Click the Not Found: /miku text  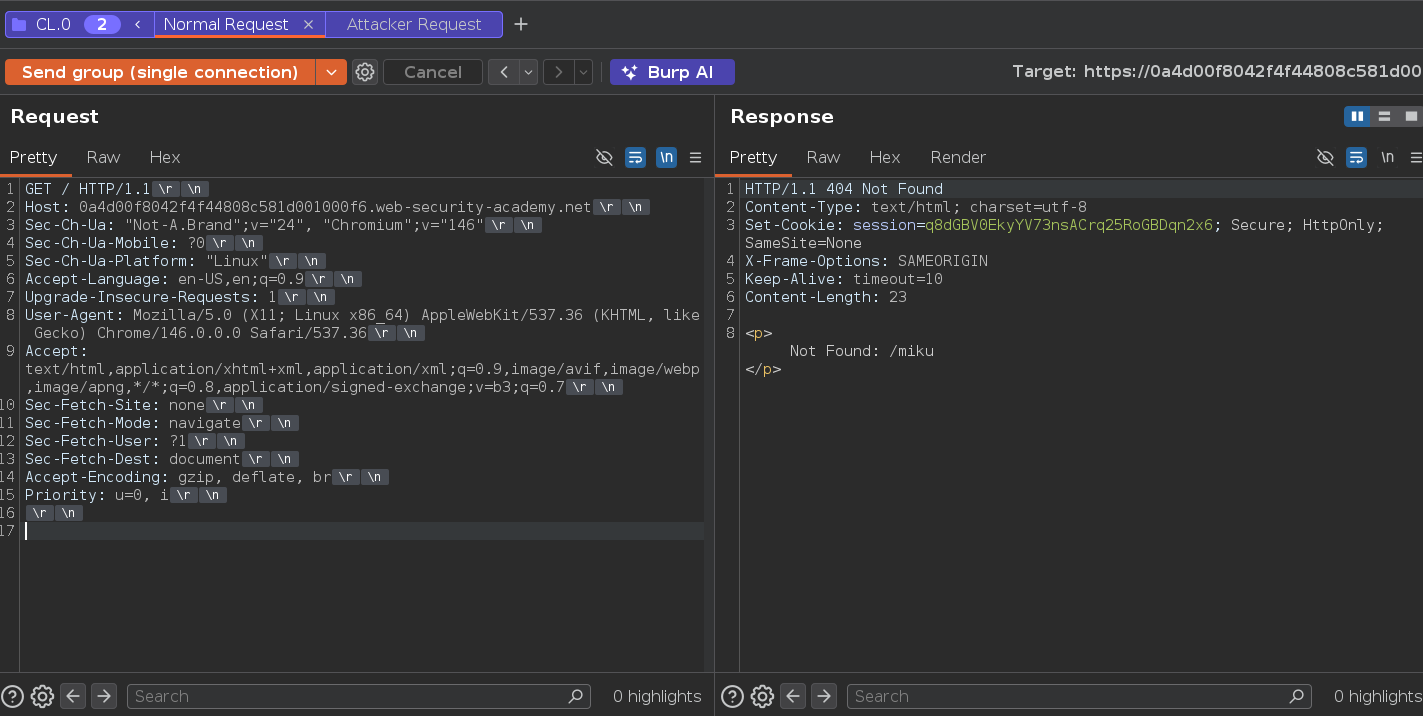(x=862, y=351)
